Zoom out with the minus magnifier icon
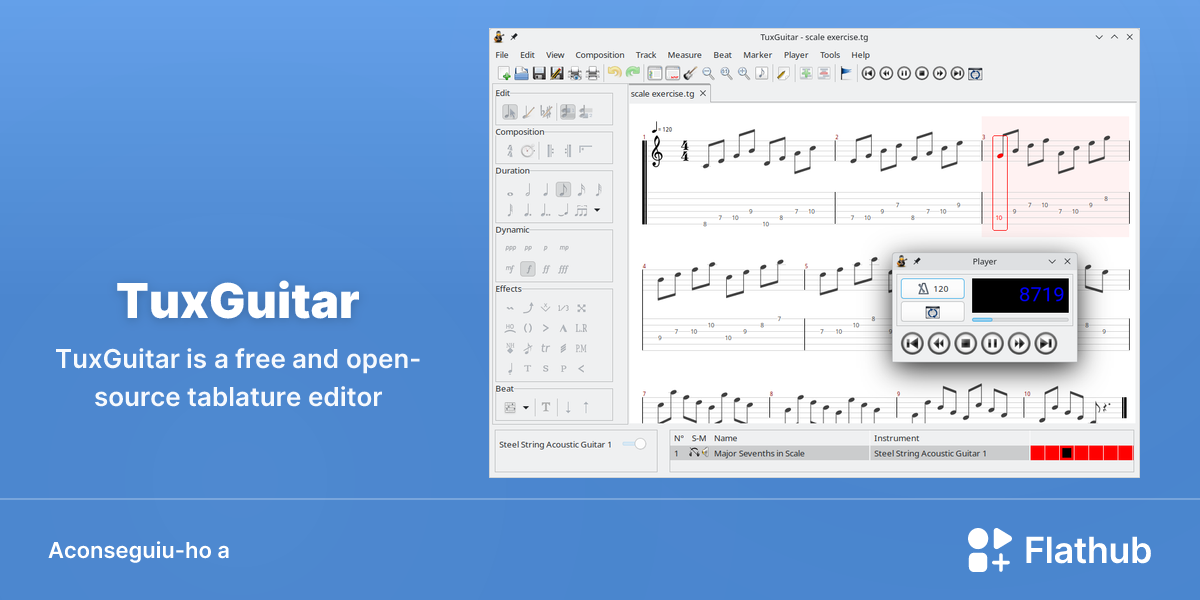This screenshot has width=1200, height=600. click(708, 73)
